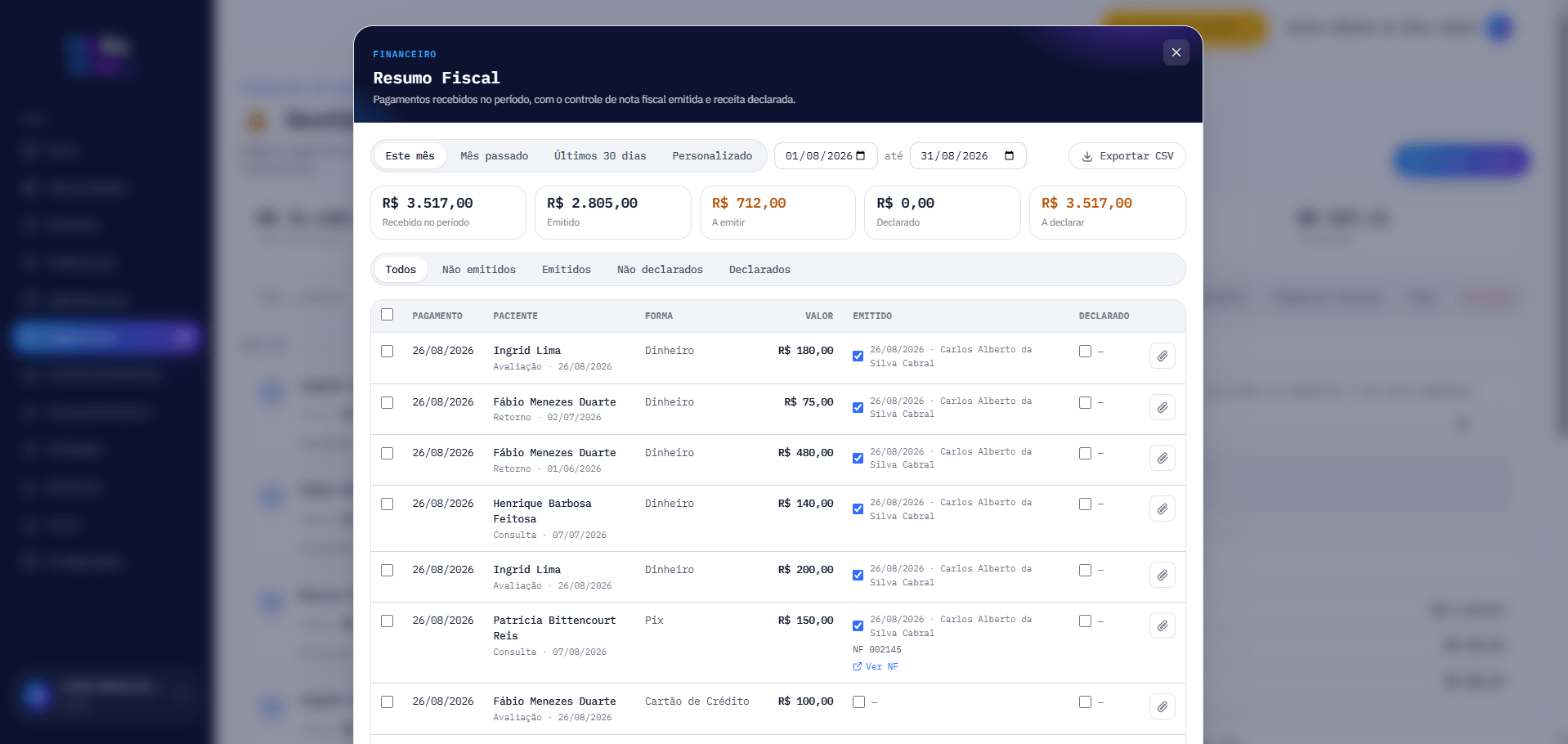Click Cartão de Crédito payment form cell
The image size is (1568, 744).
[697, 701]
